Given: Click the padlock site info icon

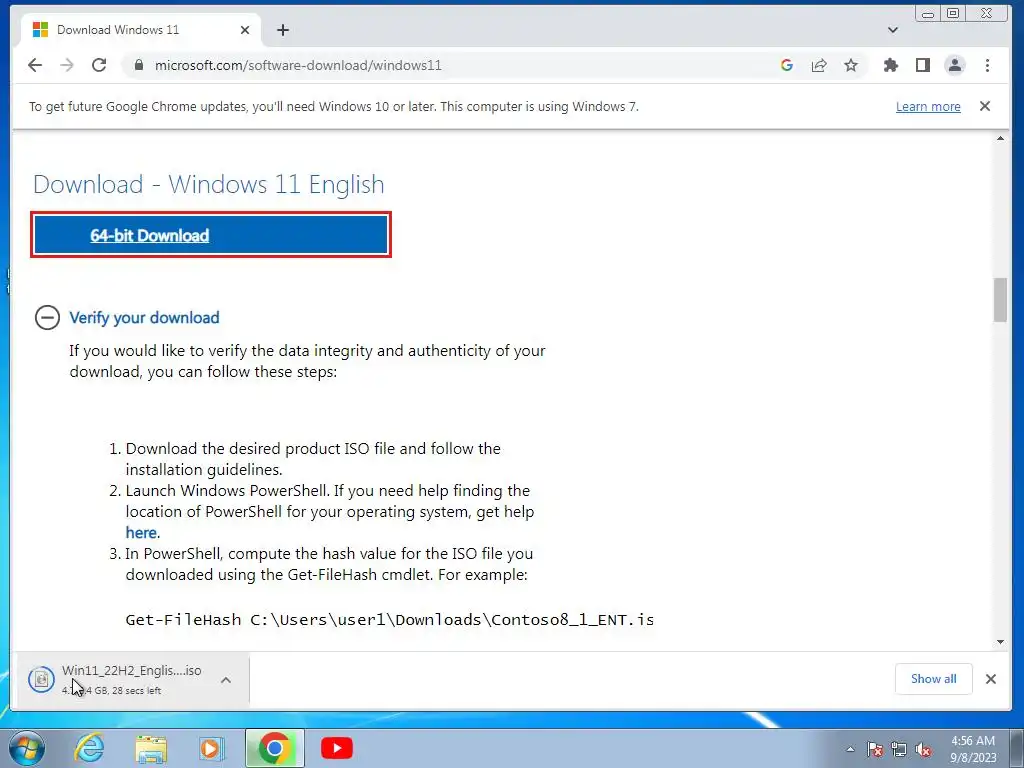Looking at the screenshot, I should [138, 65].
